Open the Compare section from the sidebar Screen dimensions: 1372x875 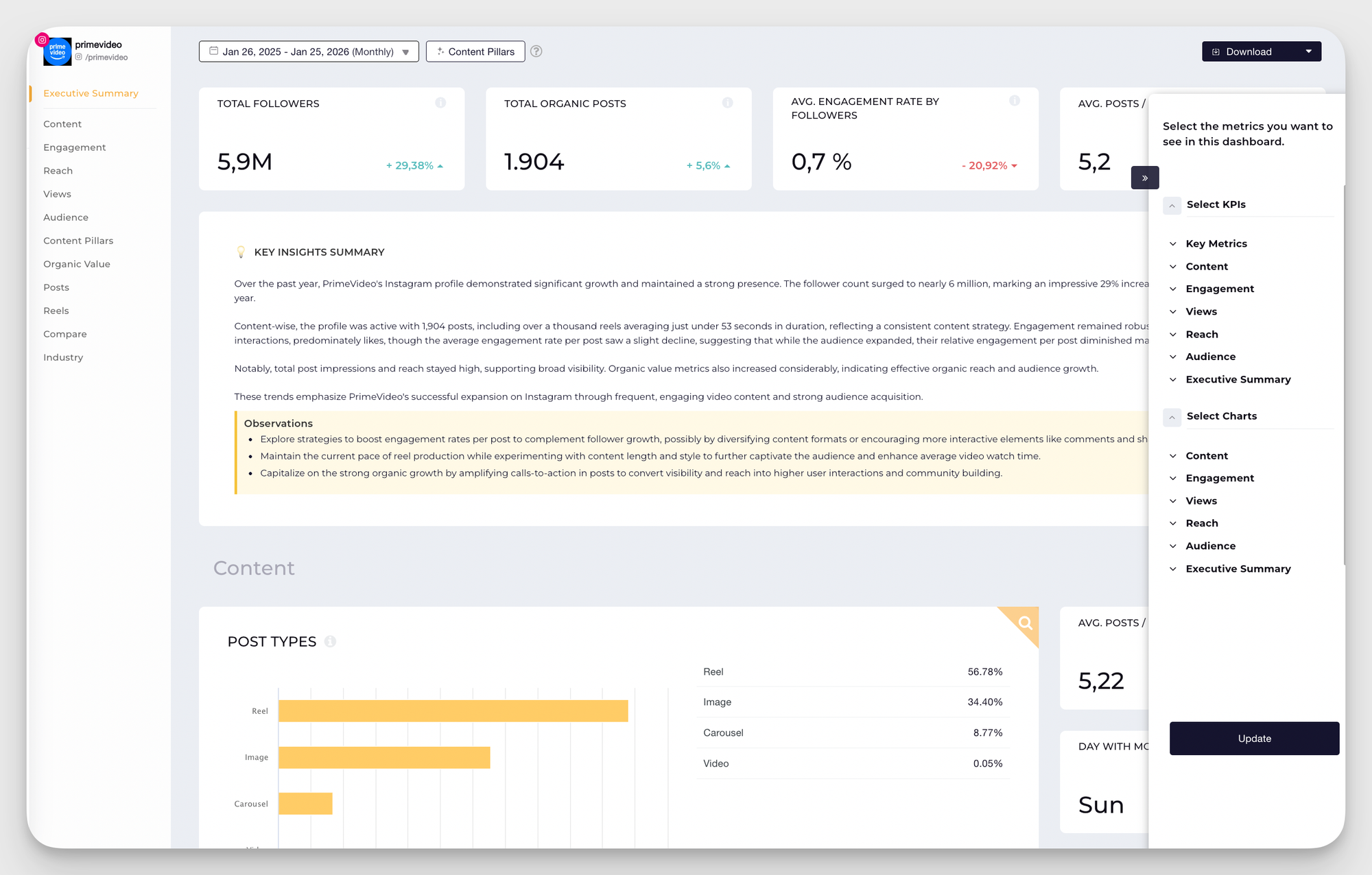(64, 334)
